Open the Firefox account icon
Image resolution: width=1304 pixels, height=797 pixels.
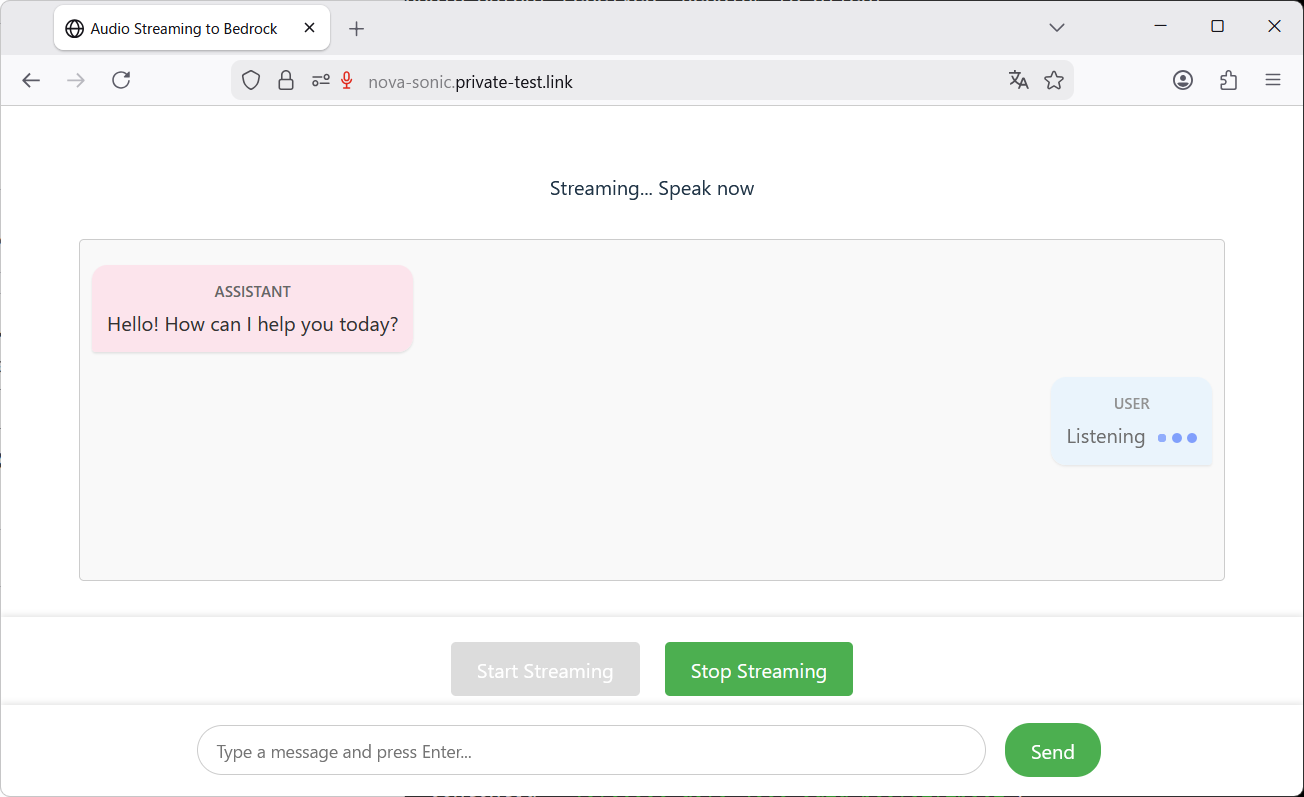[x=1183, y=81]
